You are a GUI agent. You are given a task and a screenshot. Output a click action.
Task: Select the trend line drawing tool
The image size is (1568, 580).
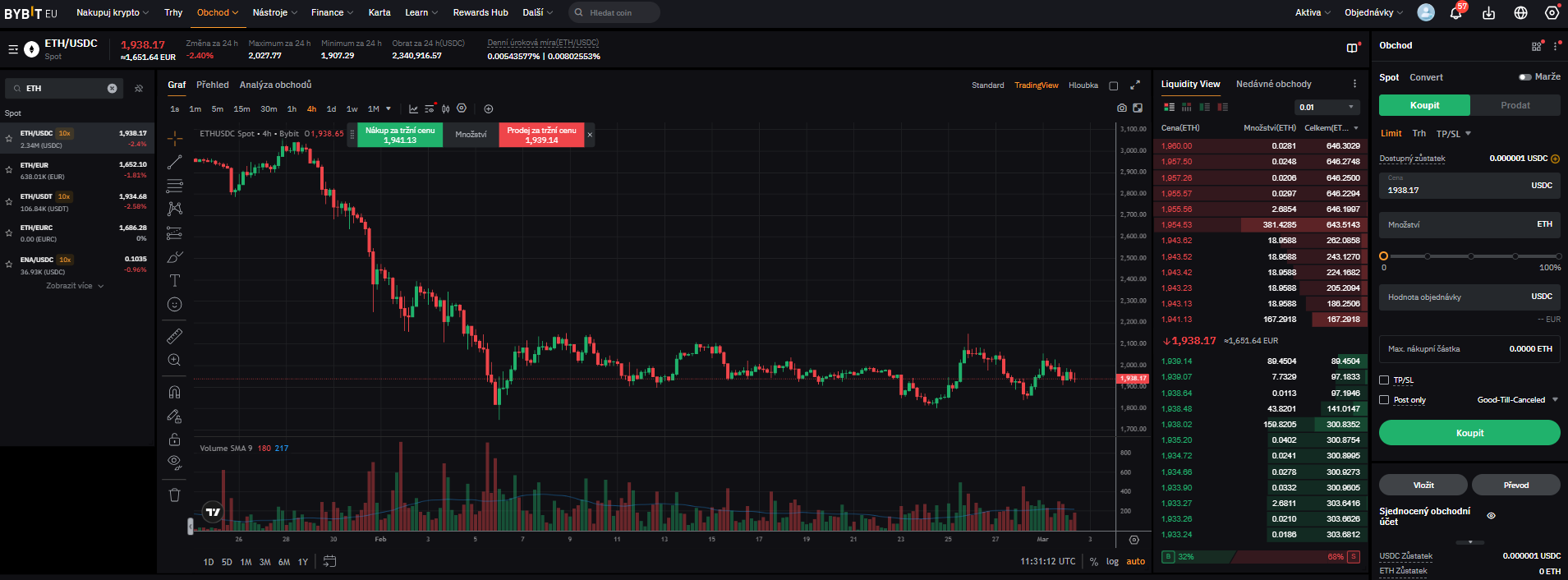click(174, 162)
